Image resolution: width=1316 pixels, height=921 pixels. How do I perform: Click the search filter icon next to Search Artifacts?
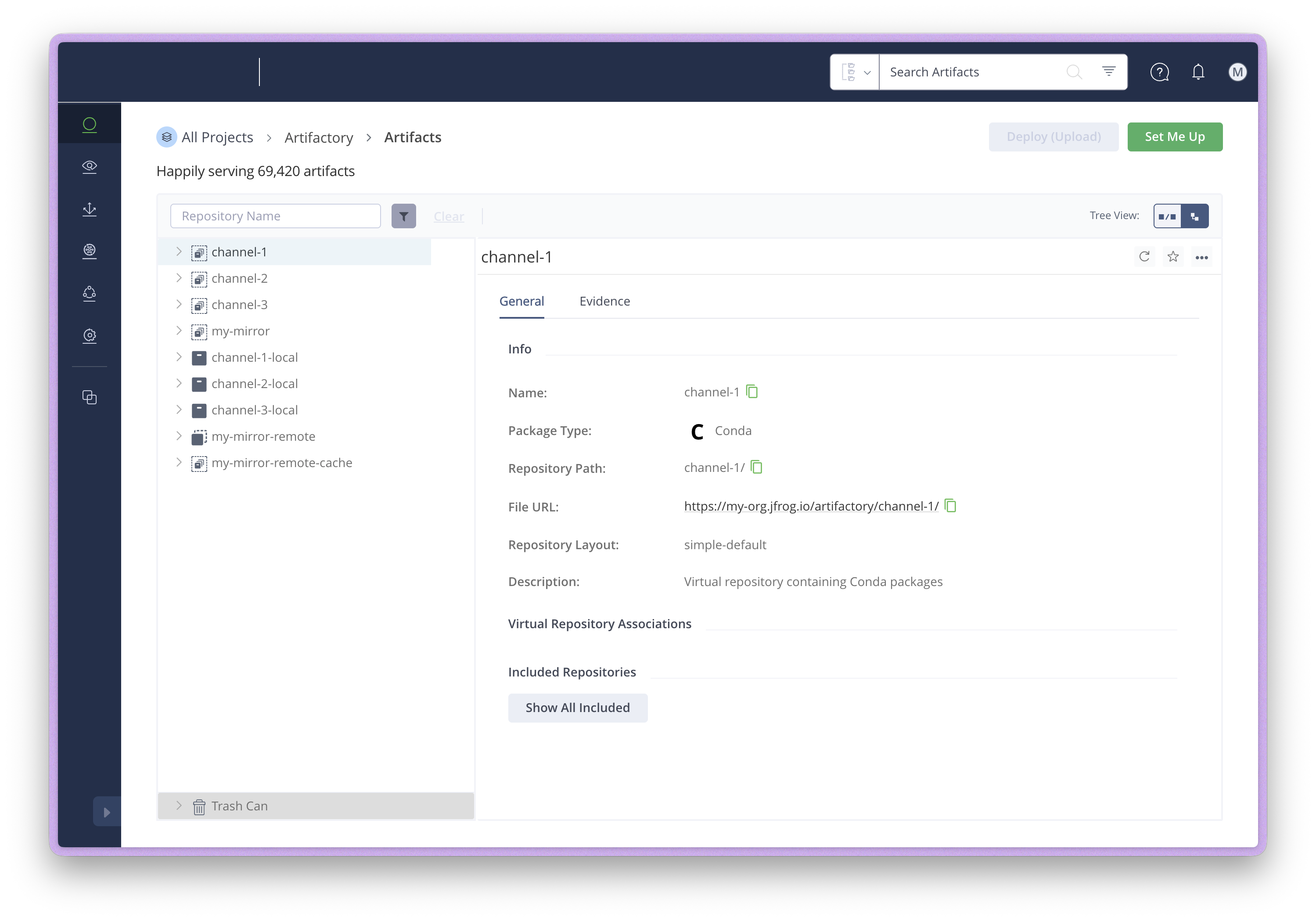1108,71
